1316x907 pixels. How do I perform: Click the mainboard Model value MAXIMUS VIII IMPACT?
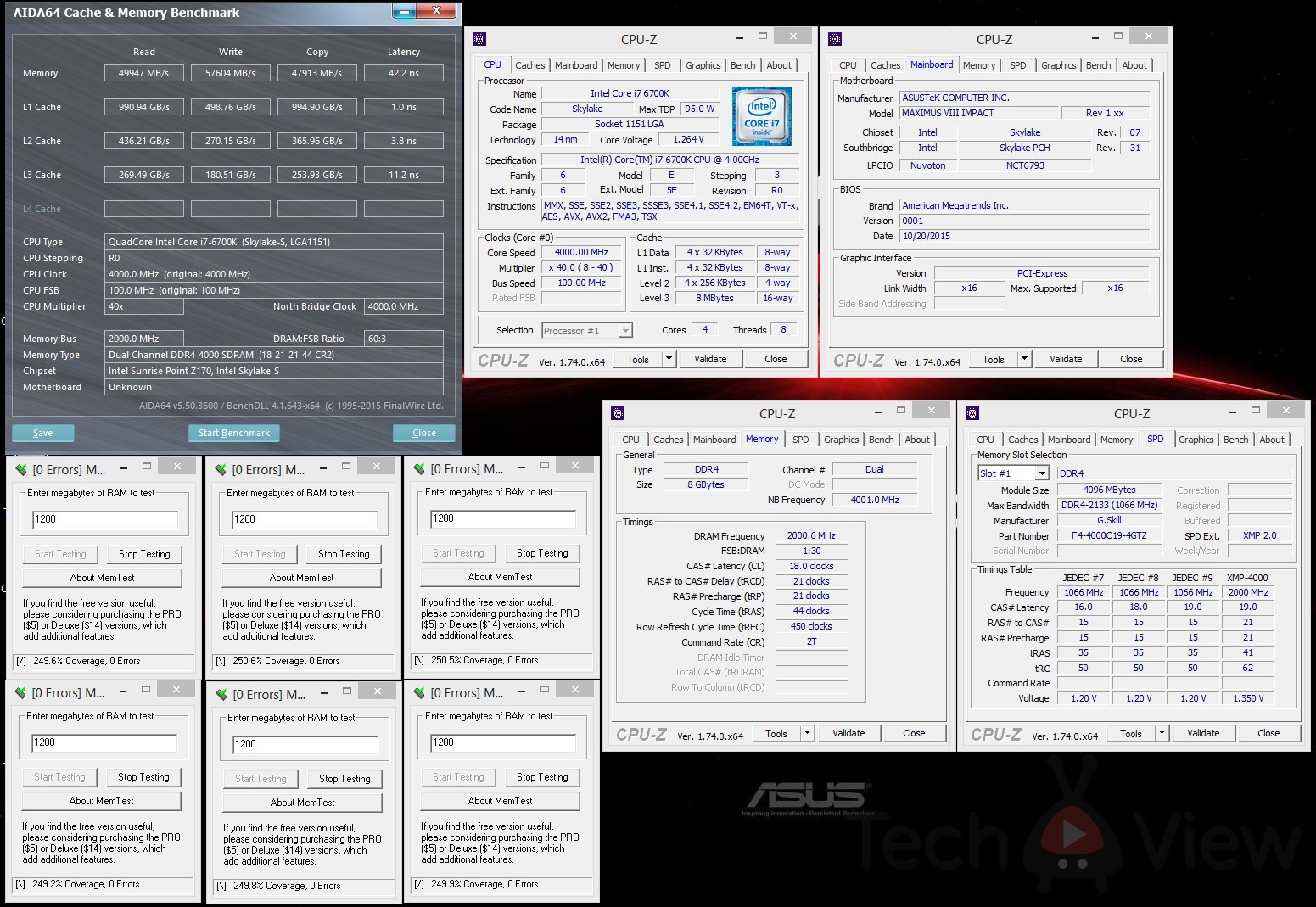coord(978,113)
